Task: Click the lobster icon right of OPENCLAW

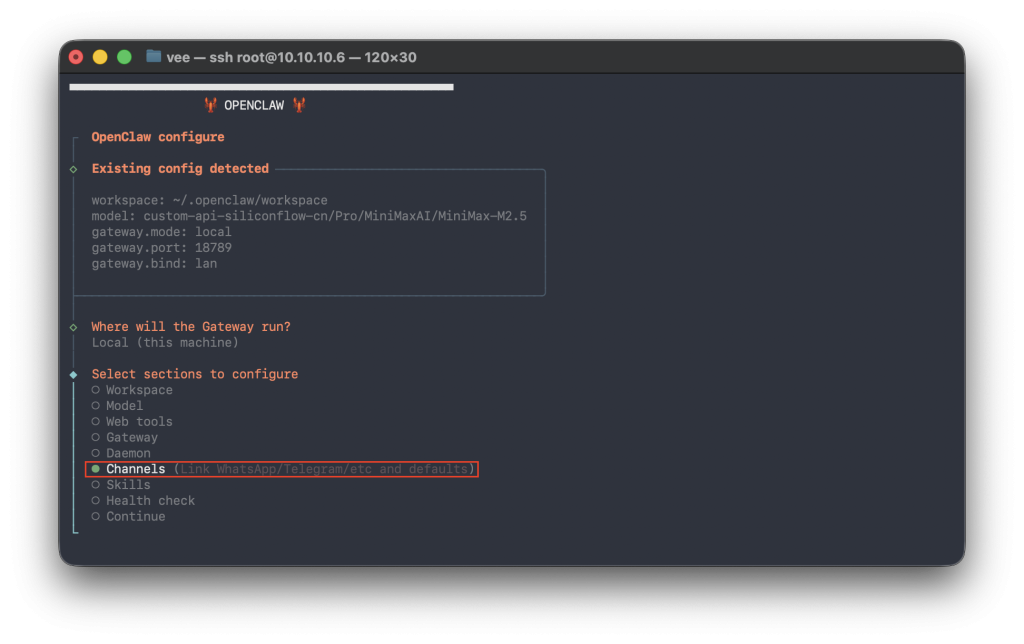Action: click(298, 105)
